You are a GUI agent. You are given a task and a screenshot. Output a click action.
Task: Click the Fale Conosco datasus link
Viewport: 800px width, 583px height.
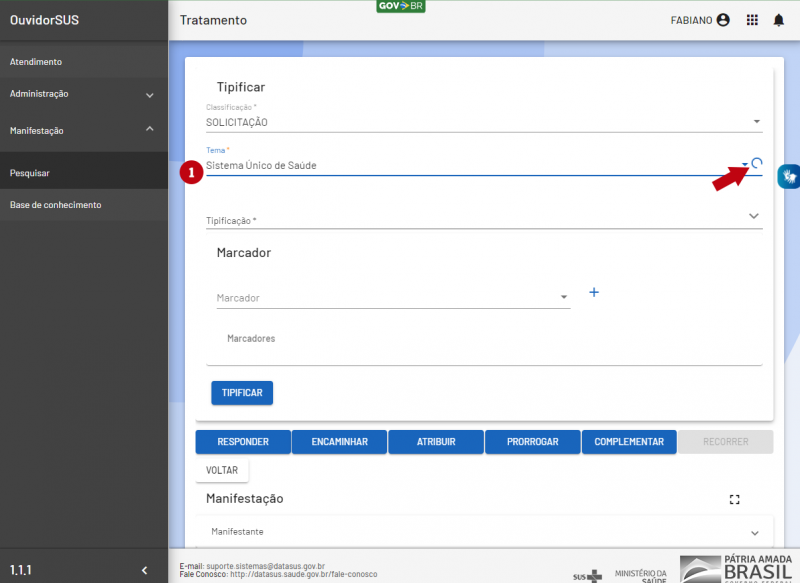303,575
